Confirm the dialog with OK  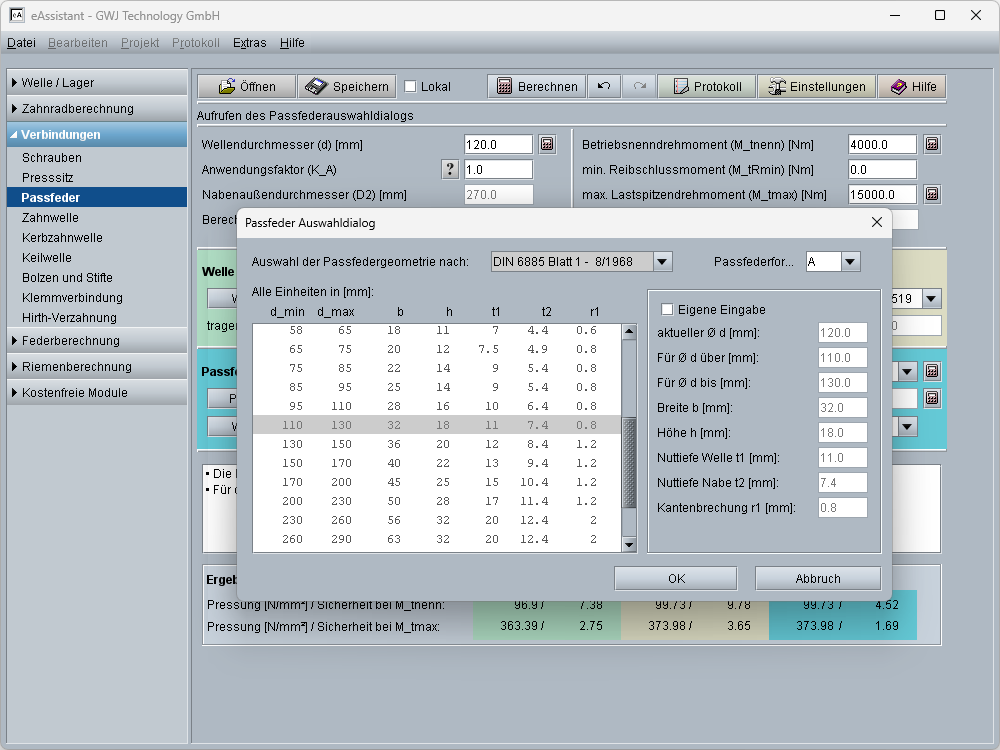pyautogui.click(x=676, y=579)
